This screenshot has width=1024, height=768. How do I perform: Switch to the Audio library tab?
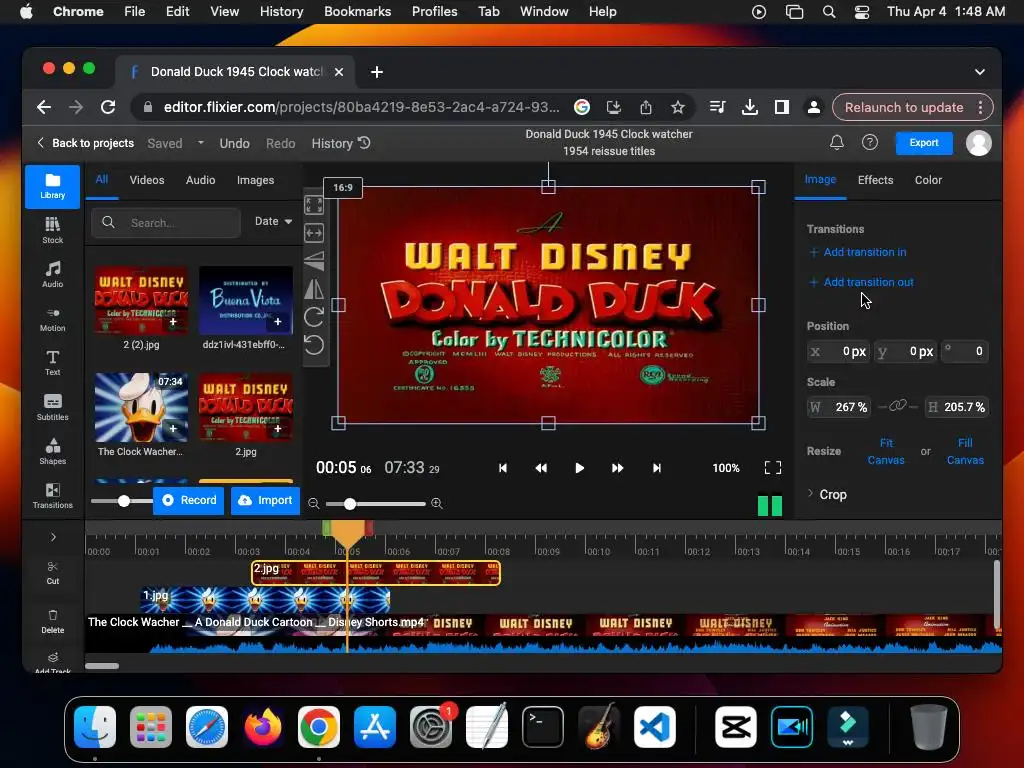[x=200, y=180]
